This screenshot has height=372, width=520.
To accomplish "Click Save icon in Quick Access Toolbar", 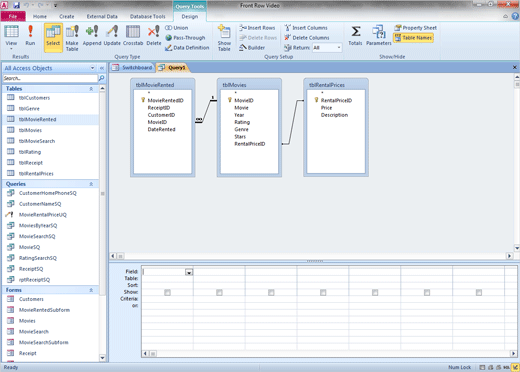I will coord(16,5).
